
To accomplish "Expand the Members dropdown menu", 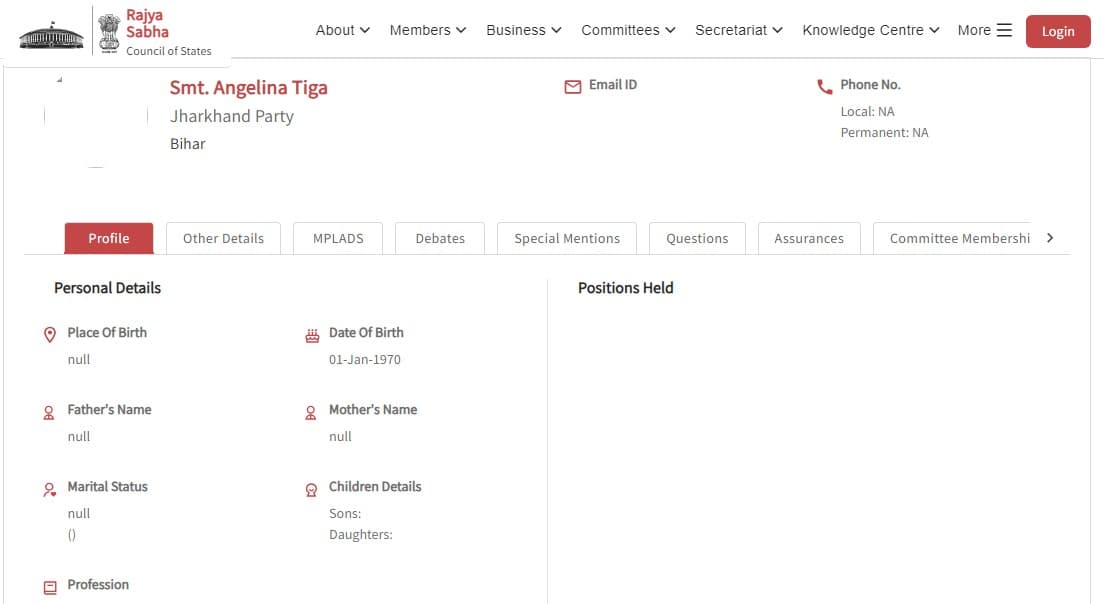I will (x=428, y=30).
